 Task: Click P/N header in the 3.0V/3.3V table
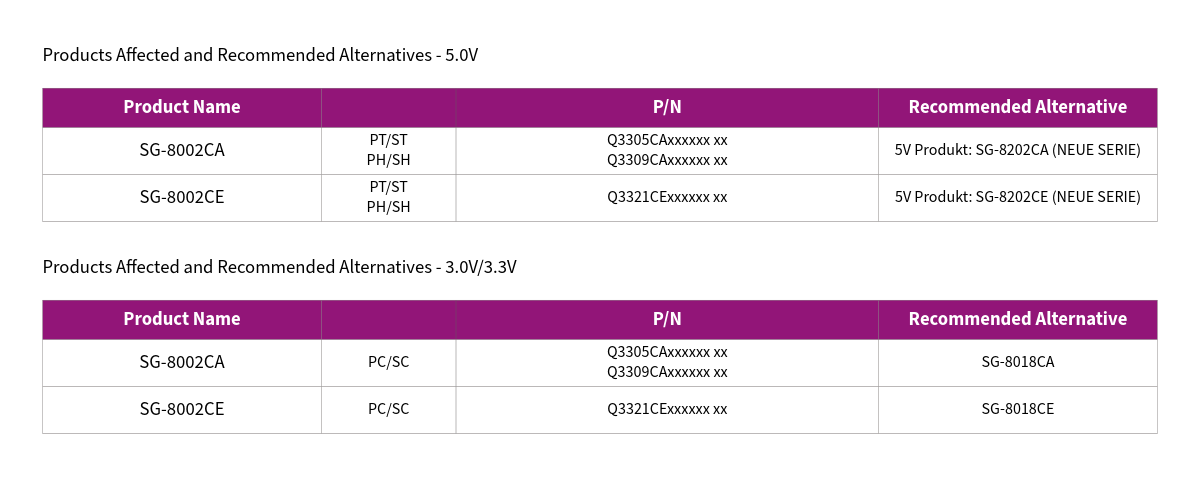(x=667, y=319)
